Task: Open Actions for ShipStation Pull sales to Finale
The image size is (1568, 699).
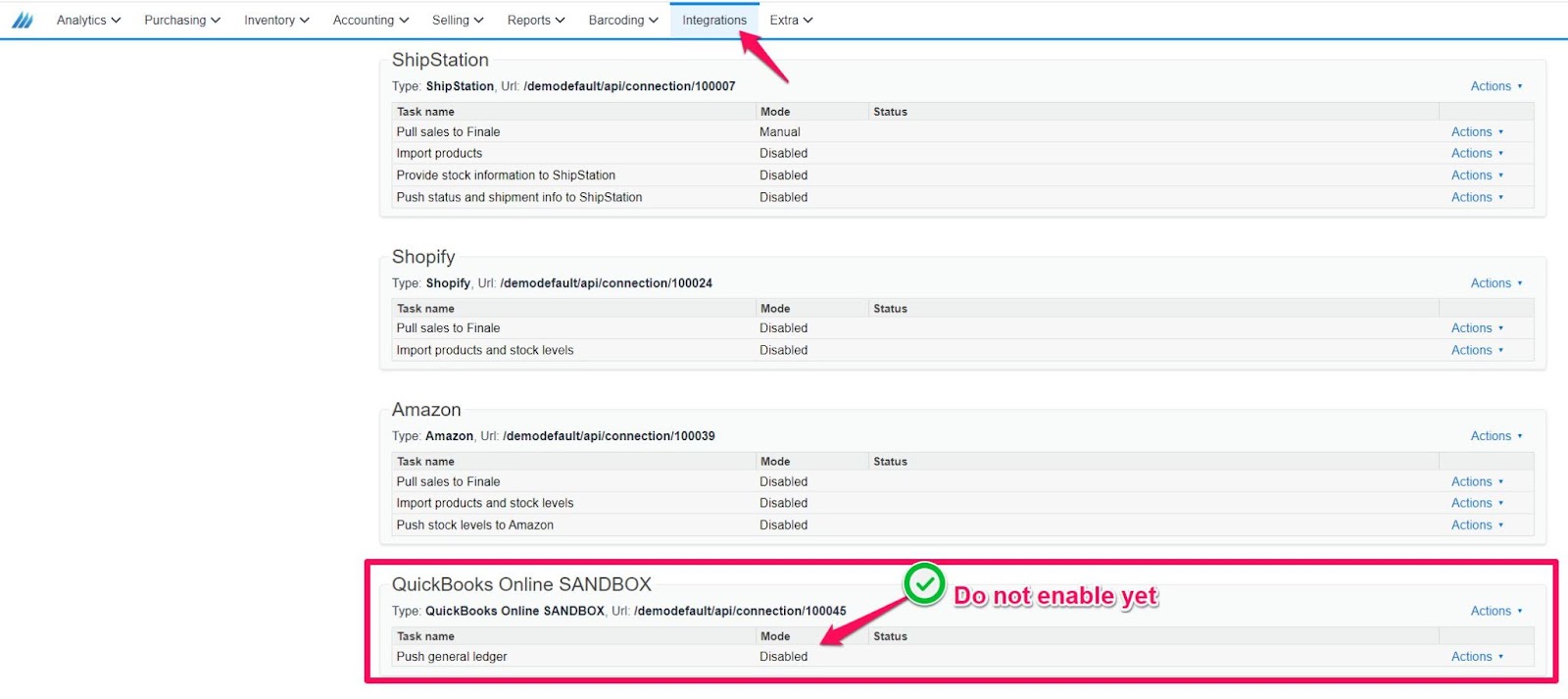Action: pos(1477,131)
